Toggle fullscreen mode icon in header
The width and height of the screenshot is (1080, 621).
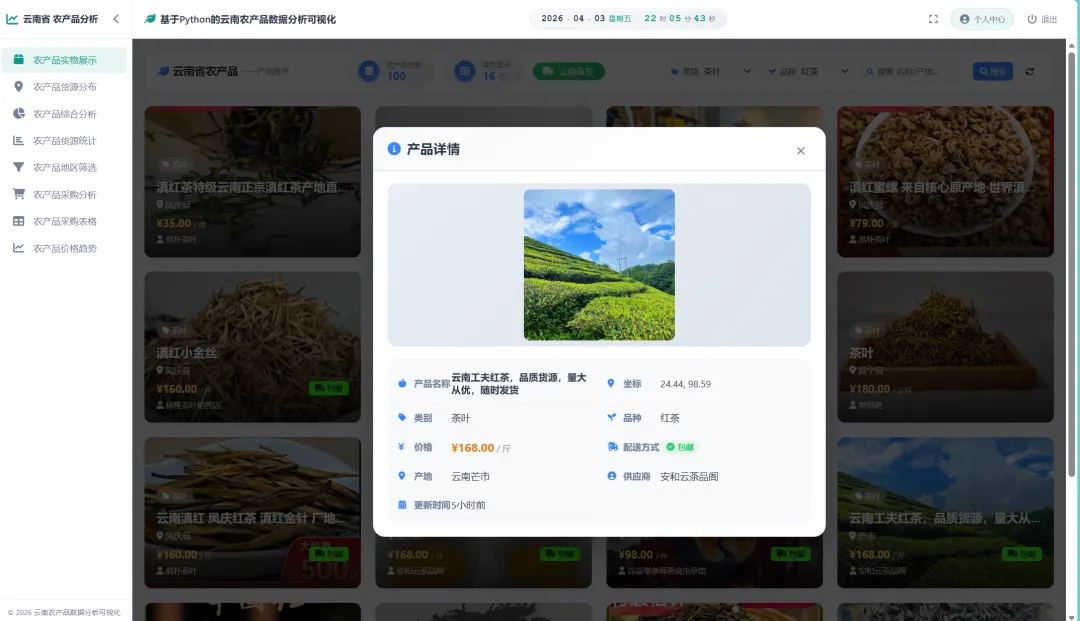click(x=933, y=19)
